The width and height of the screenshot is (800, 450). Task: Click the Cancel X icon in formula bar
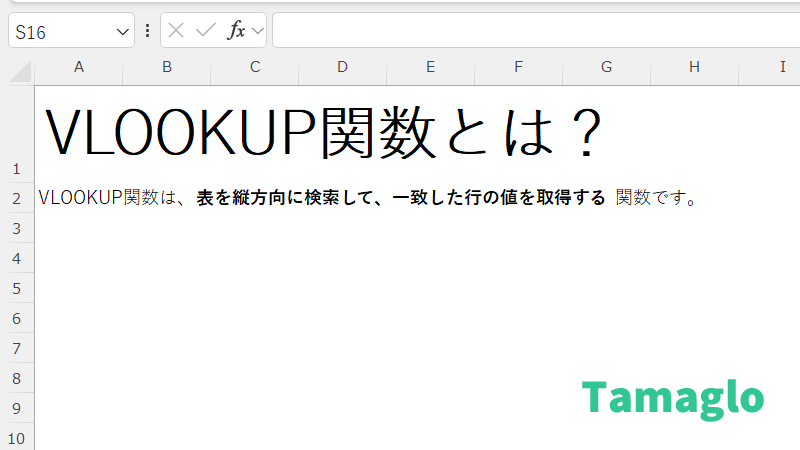pyautogui.click(x=177, y=31)
